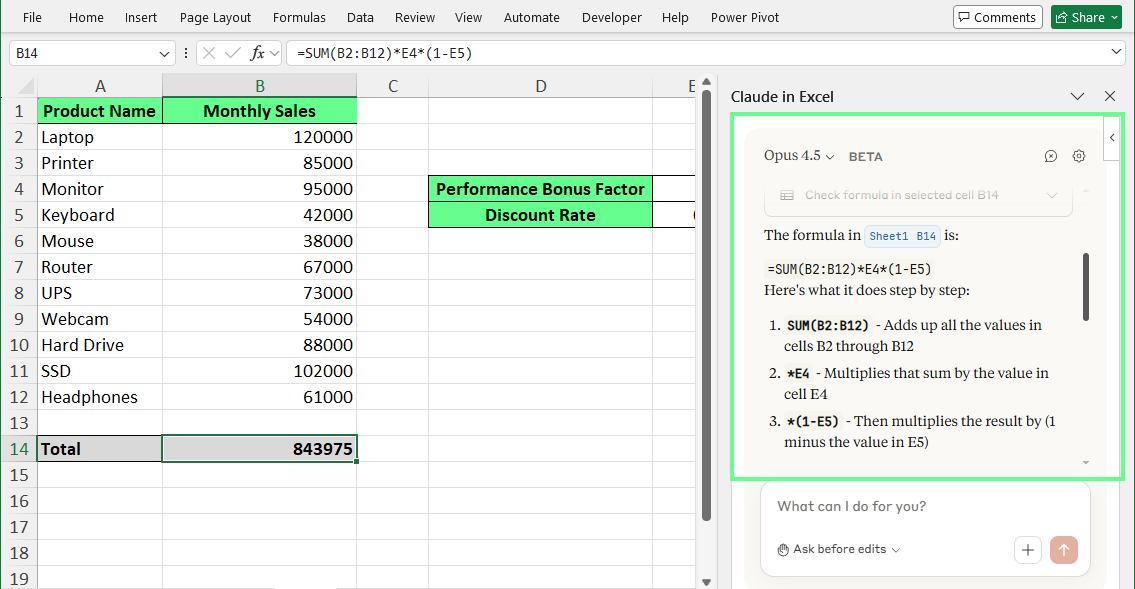Switch to the Formulas ribbon tab
Image resolution: width=1135 pixels, height=589 pixels.
pos(299,17)
